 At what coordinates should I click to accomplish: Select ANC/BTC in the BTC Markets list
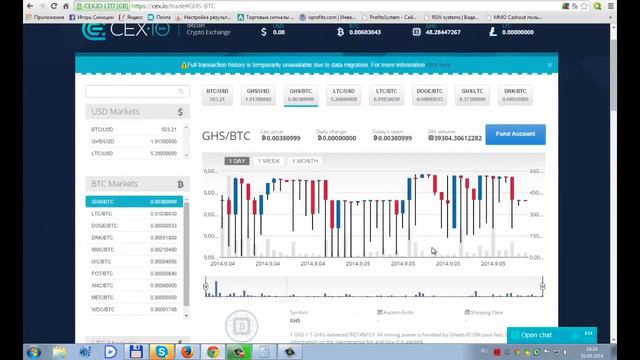(x=134, y=285)
